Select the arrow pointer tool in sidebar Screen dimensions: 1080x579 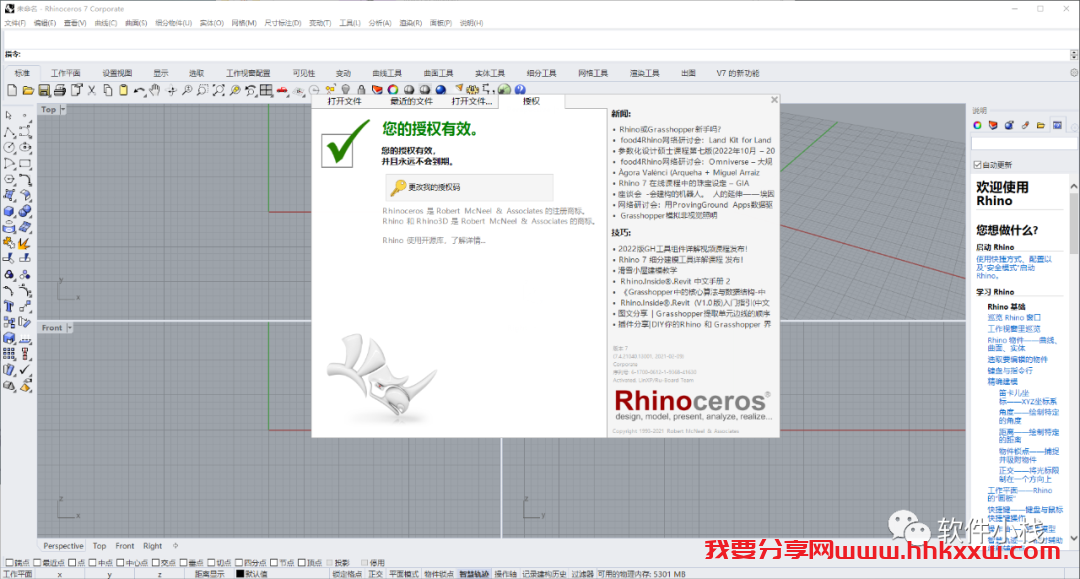9,115
